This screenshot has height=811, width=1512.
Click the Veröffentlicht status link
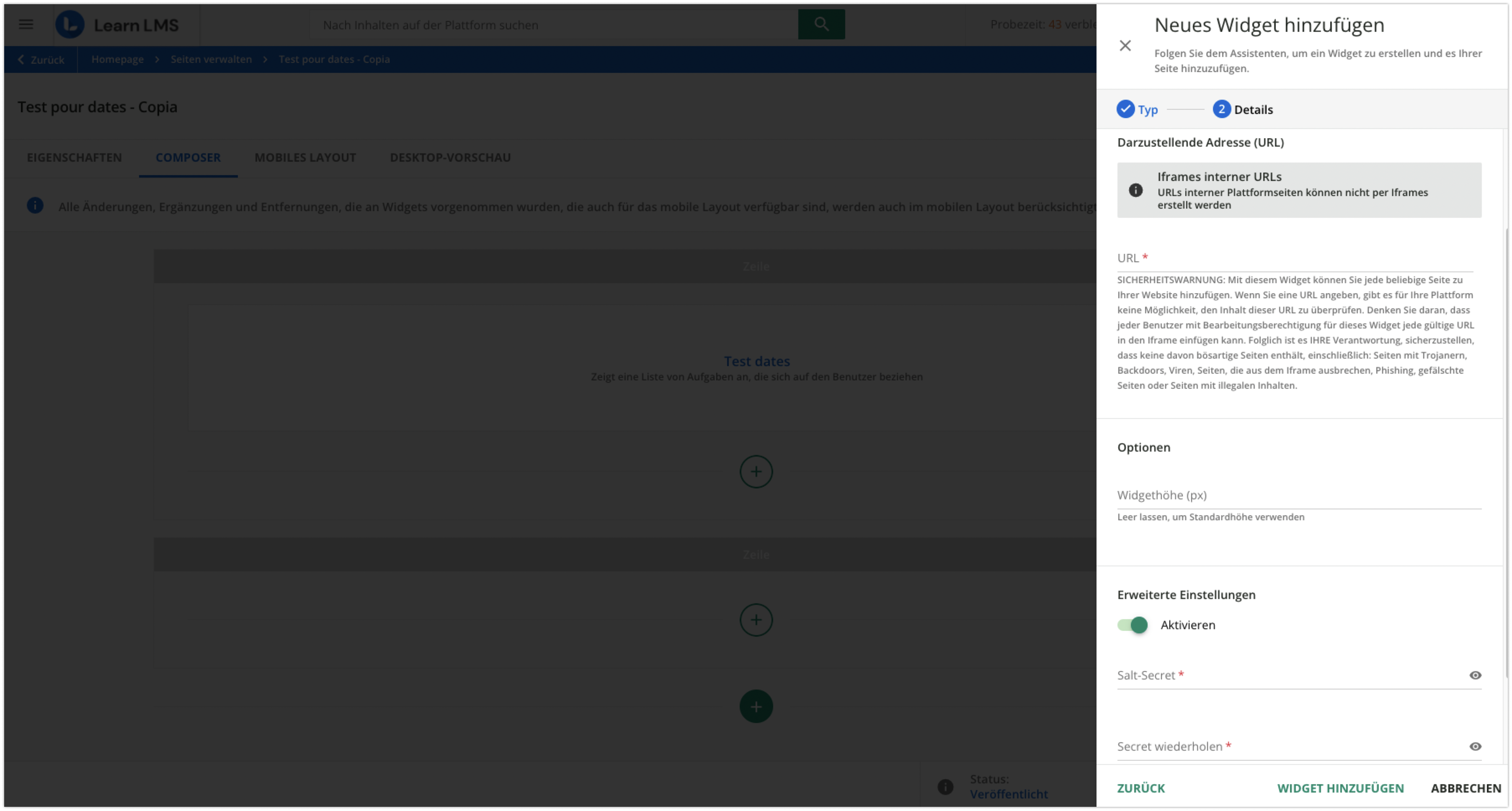pyautogui.click(x=1009, y=794)
